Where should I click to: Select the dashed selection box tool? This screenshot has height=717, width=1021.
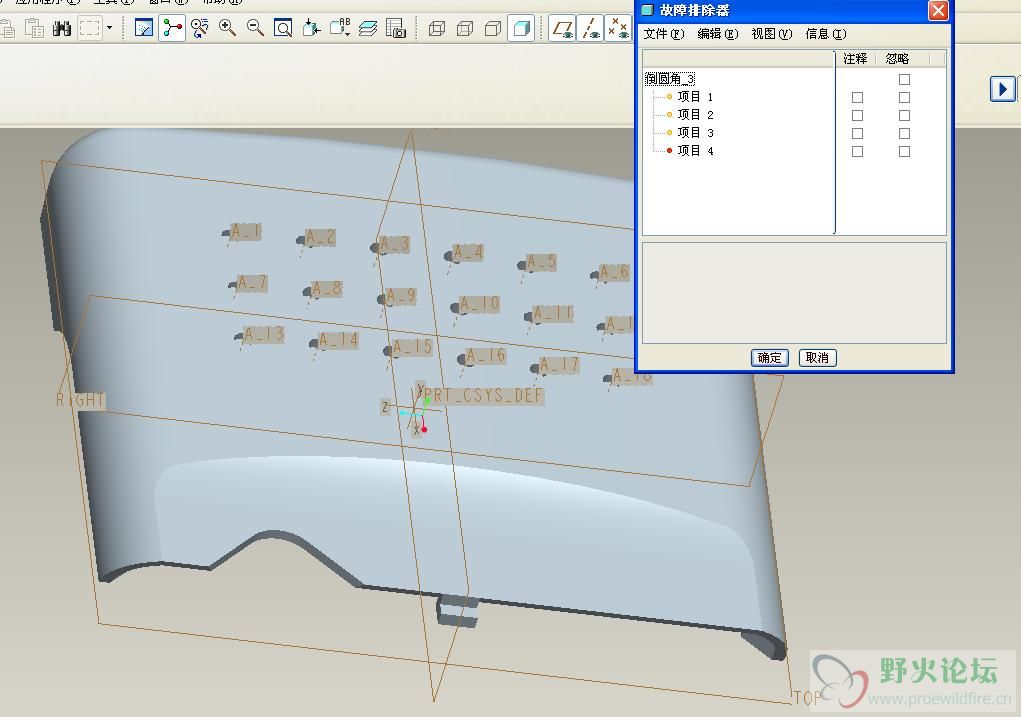pyautogui.click(x=89, y=28)
